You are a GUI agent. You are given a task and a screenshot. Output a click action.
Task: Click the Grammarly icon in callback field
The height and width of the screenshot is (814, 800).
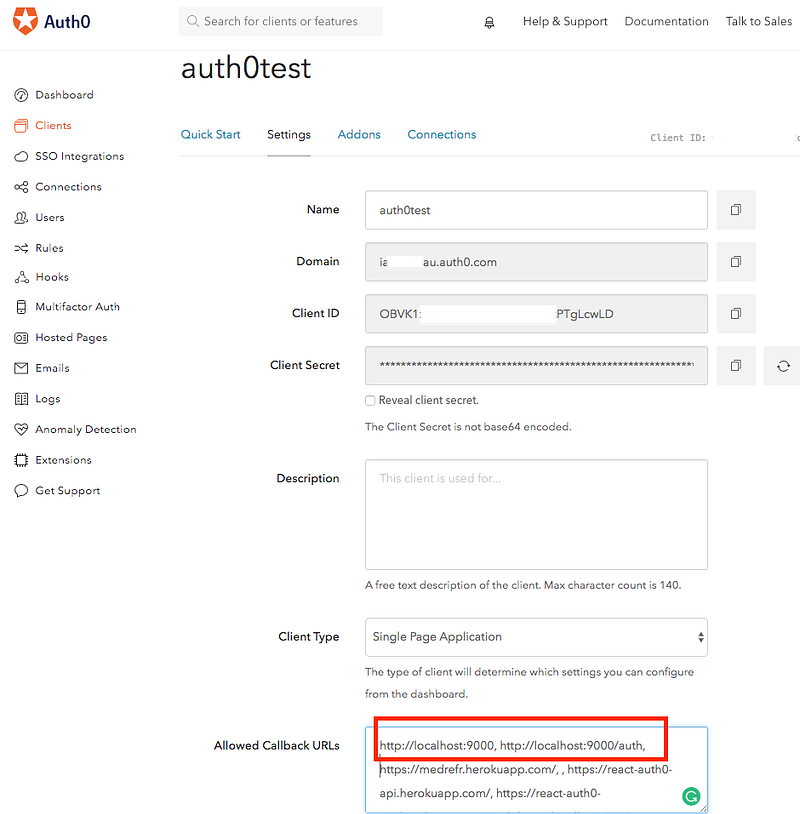click(691, 796)
